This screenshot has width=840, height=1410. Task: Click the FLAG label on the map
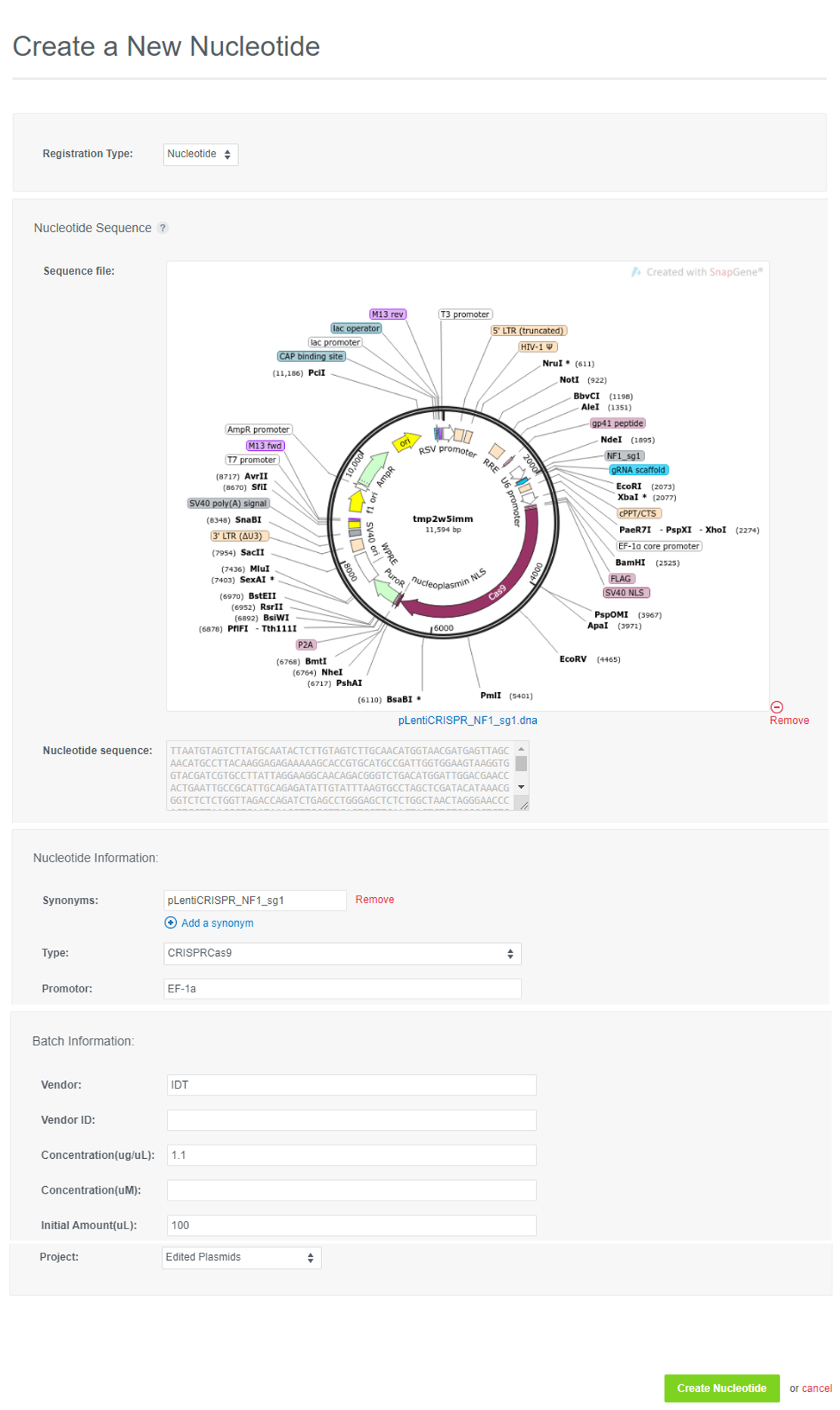tap(621, 579)
